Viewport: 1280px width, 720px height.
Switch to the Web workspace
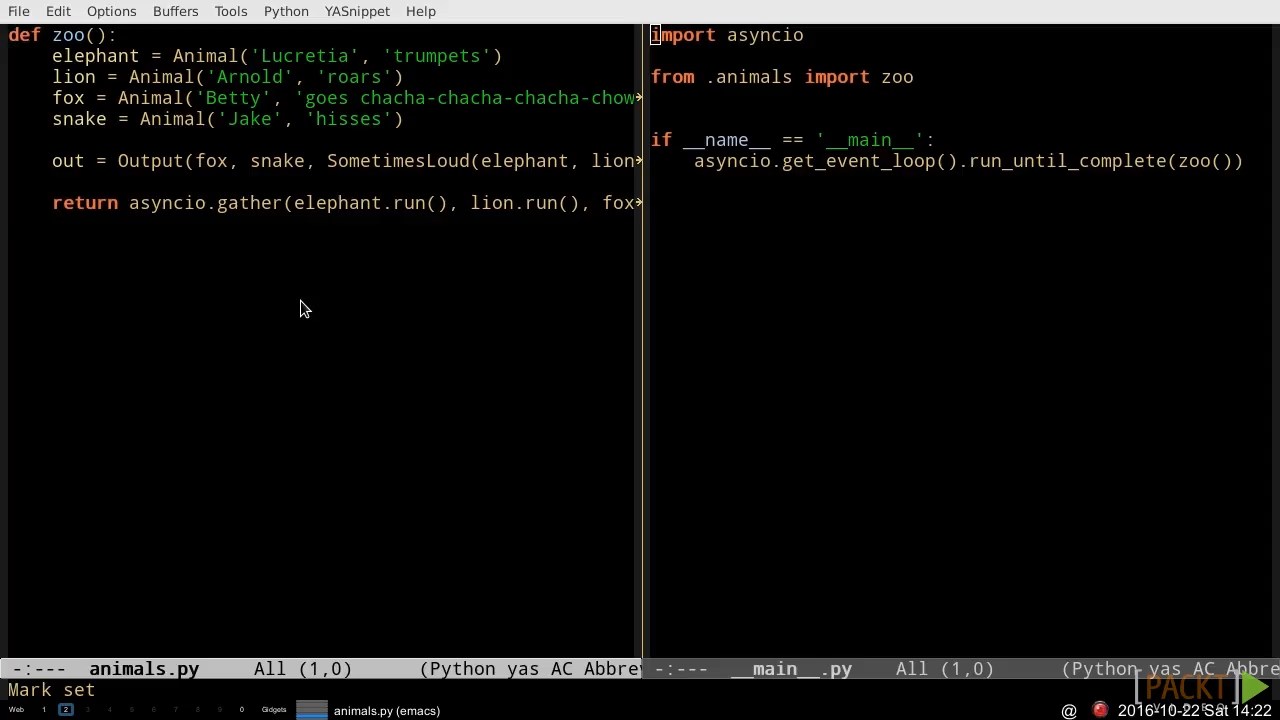click(x=16, y=710)
